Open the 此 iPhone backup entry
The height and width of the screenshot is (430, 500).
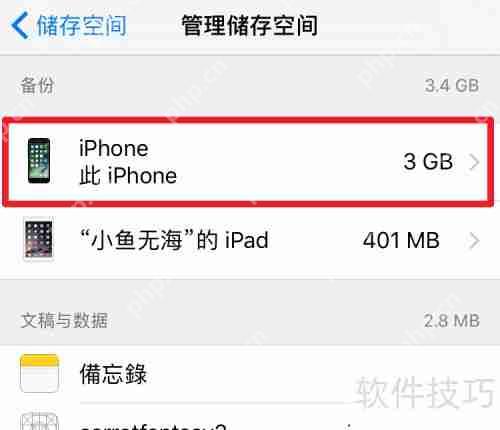248,162
